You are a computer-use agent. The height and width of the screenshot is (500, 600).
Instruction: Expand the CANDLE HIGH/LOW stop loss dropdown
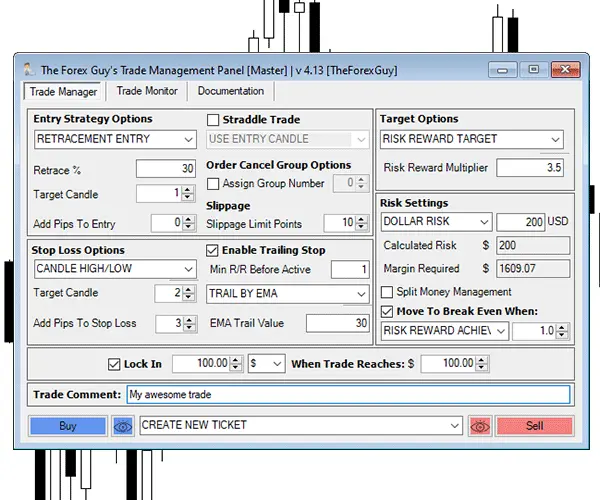coord(115,269)
